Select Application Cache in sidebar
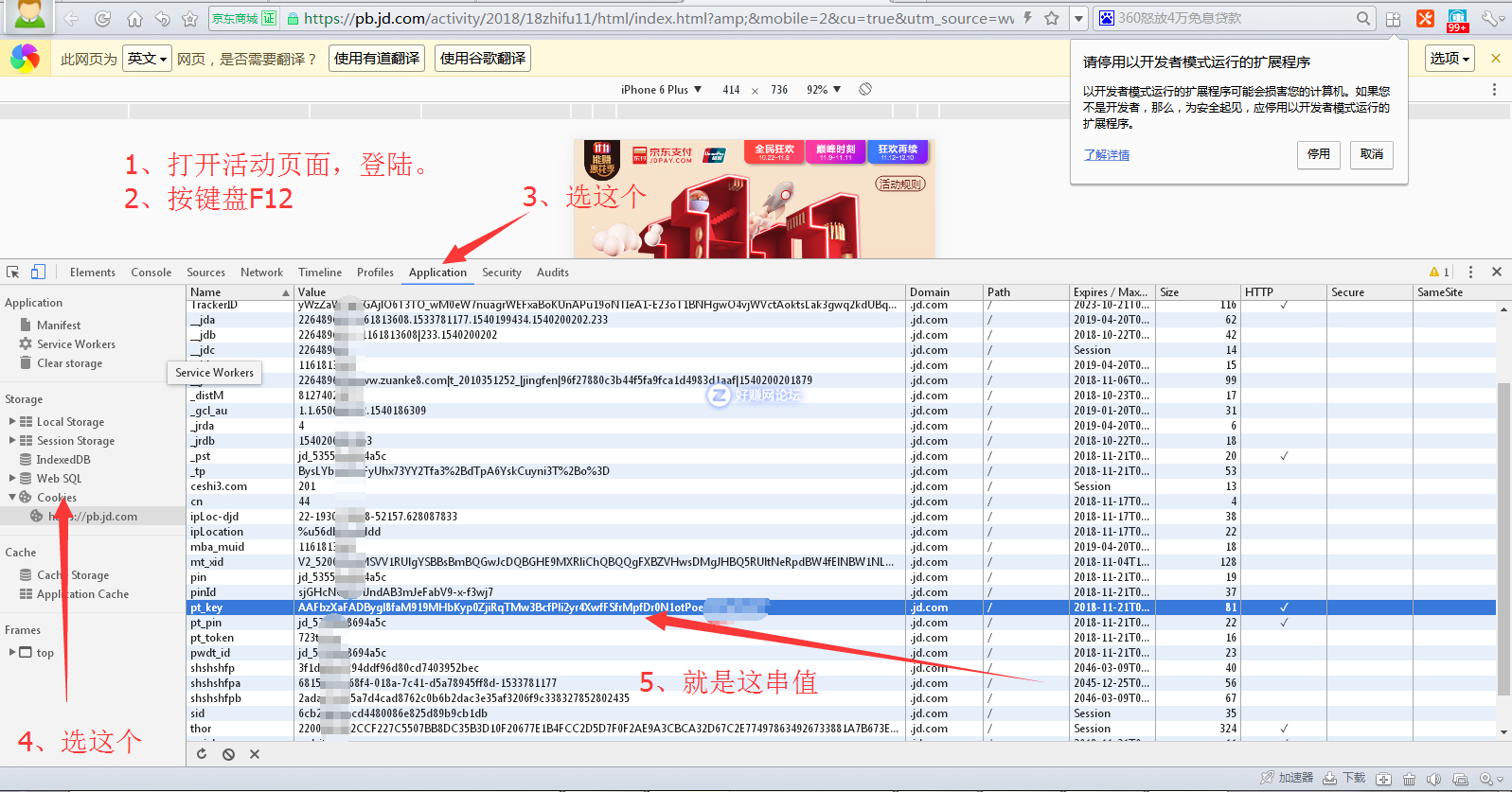 point(82,594)
